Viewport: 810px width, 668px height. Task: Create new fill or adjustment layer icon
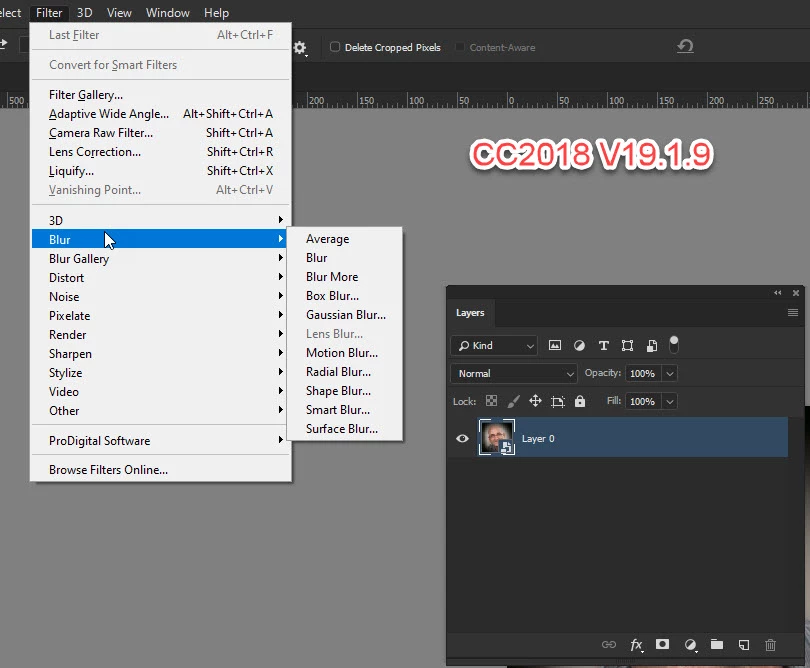tap(691, 644)
